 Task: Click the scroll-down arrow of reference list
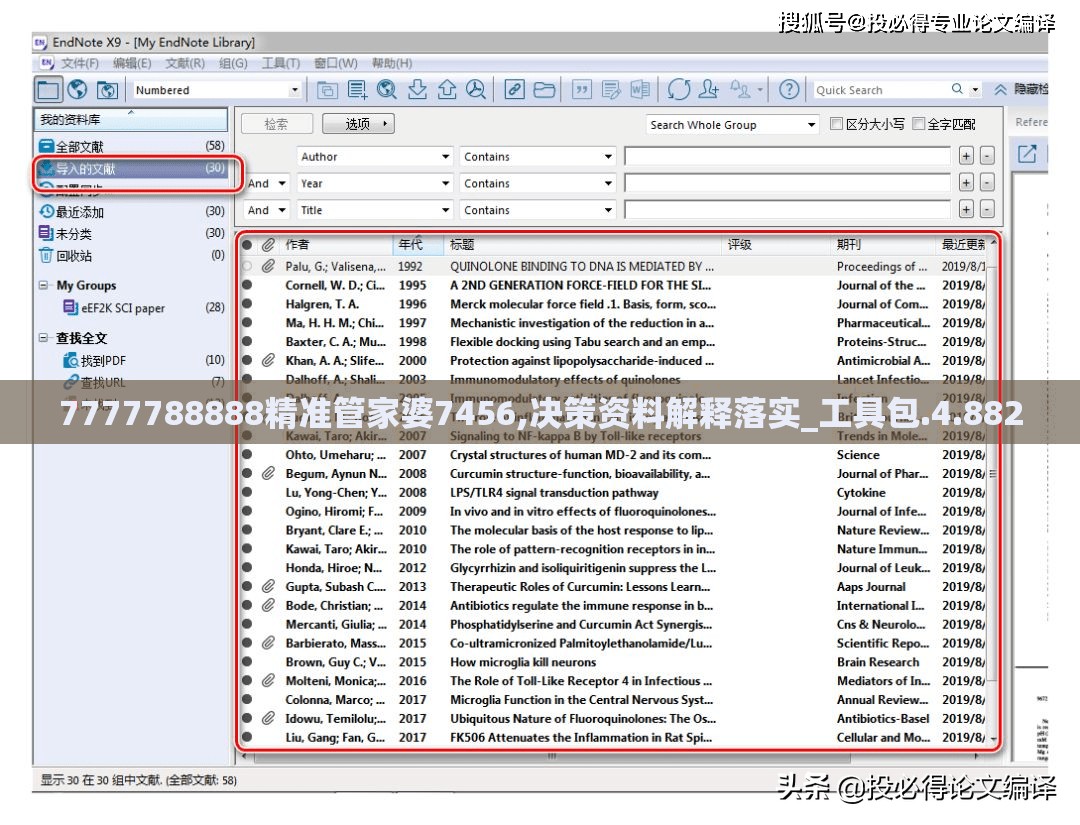point(993,739)
